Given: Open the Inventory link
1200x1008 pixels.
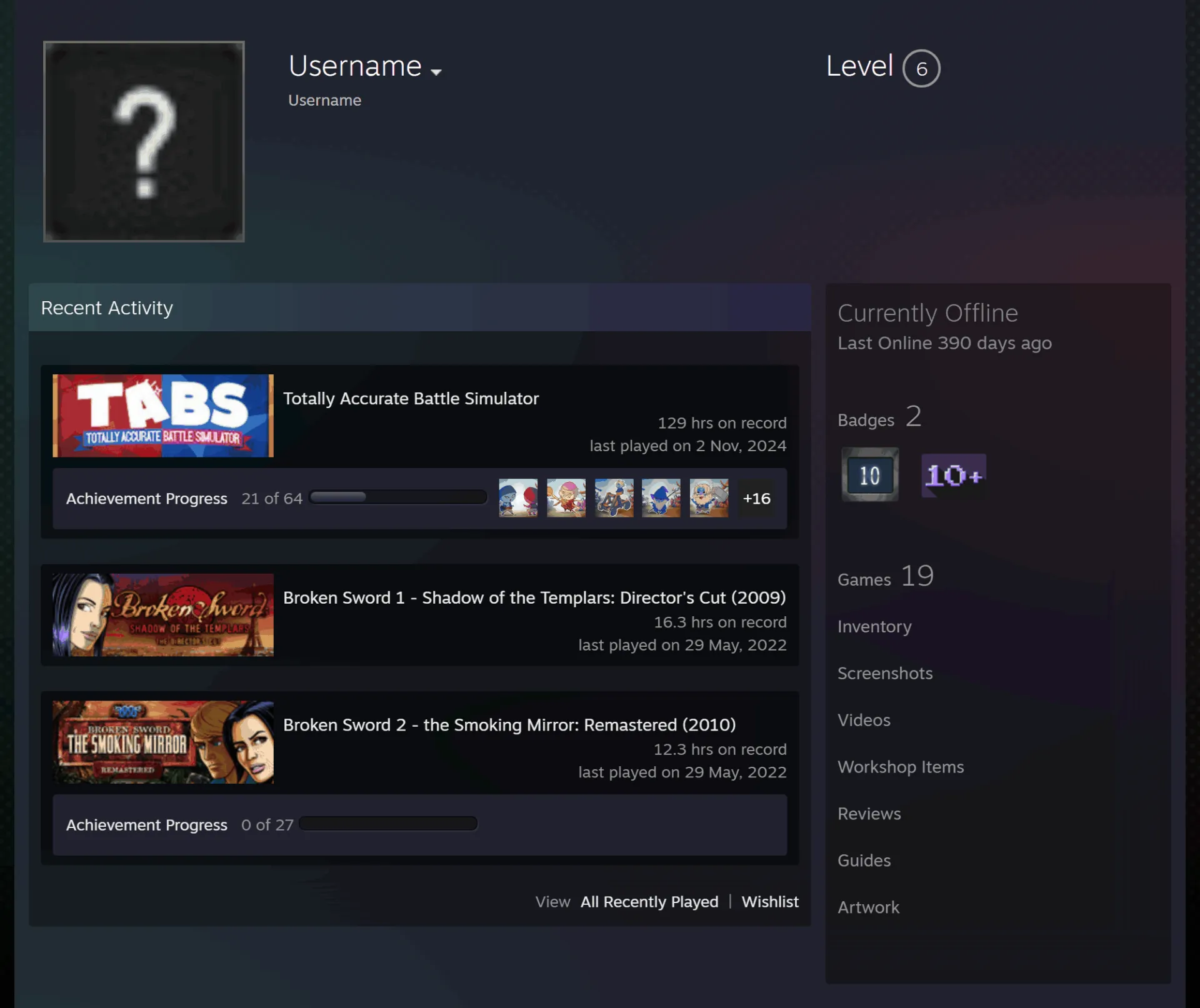Looking at the screenshot, I should pos(874,627).
